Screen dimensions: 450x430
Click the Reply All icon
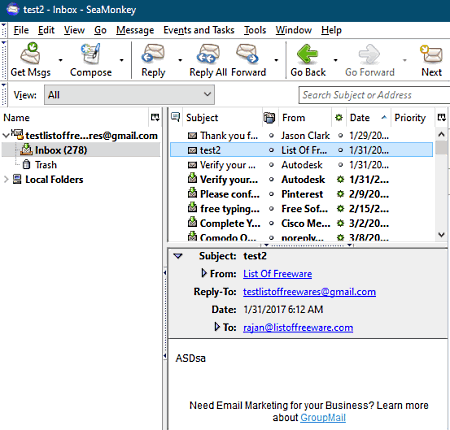tap(208, 54)
